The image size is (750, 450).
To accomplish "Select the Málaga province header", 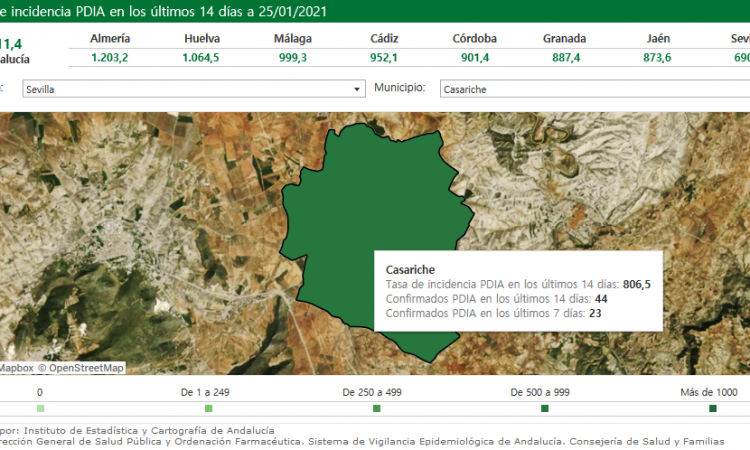I will (293, 38).
